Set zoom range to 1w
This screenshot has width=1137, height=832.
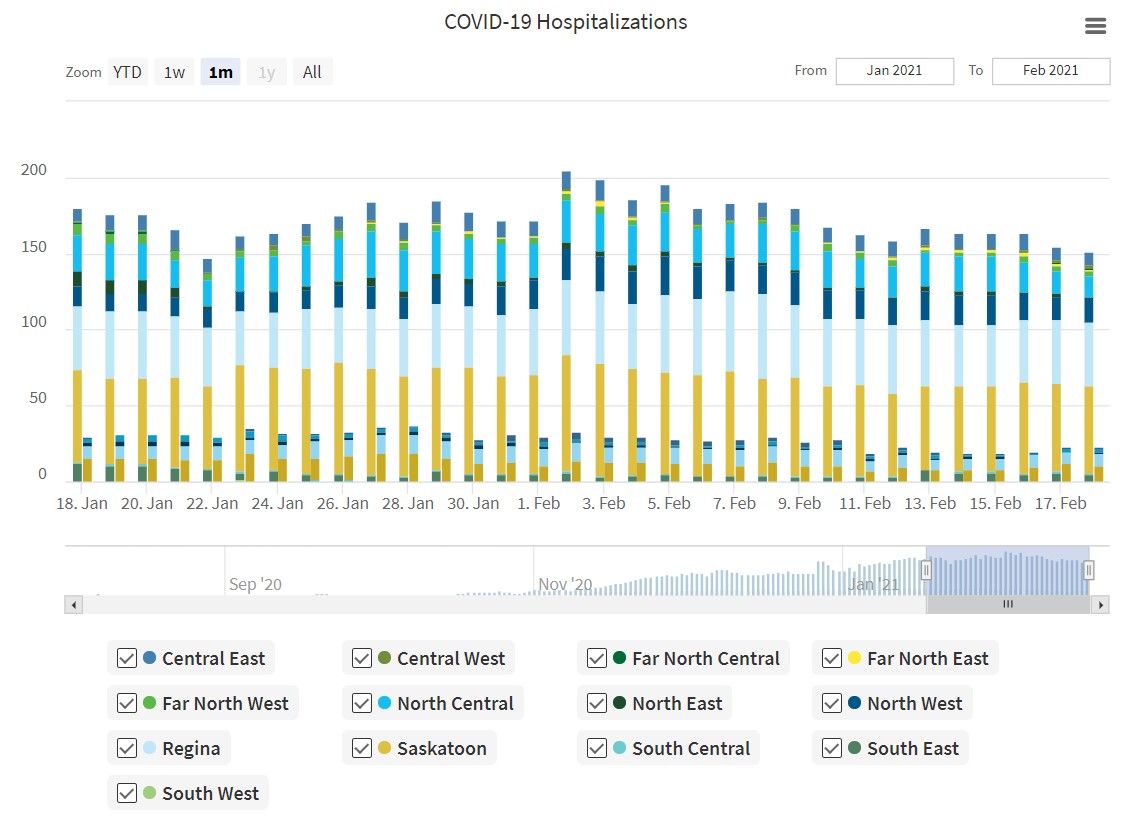(x=174, y=72)
